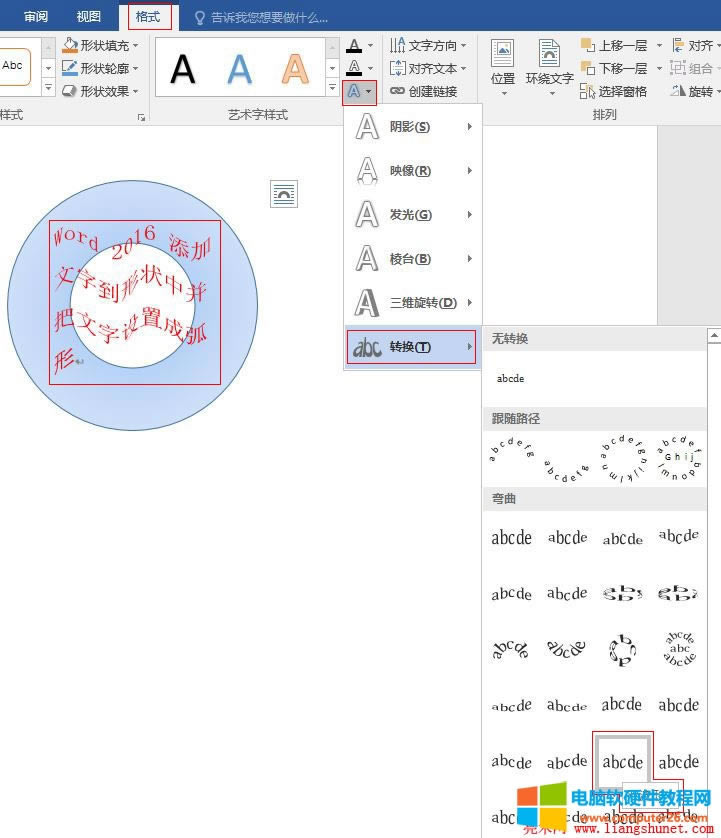The image size is (721, 838).
Task: Open 对齐文本 align text dropdown
Action: coord(428,68)
